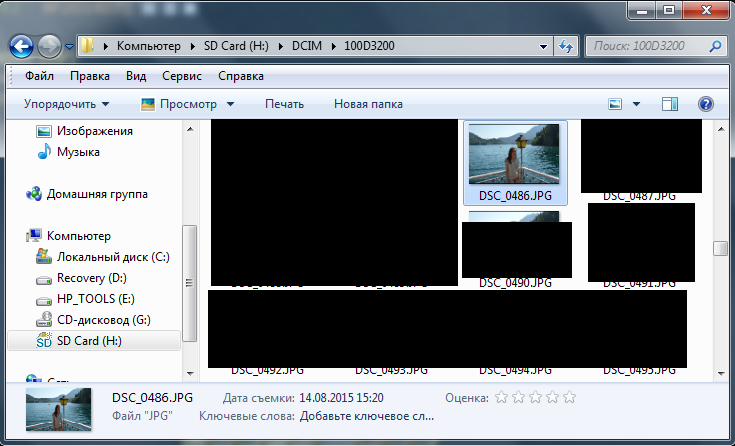Click file list scroll-down arrow
Screen dimensions: 735x446
coord(721,373)
